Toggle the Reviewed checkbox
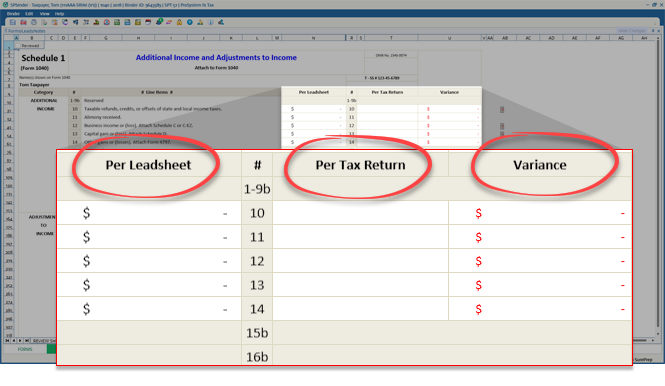Screen dimensions: 665x386 [18, 45]
